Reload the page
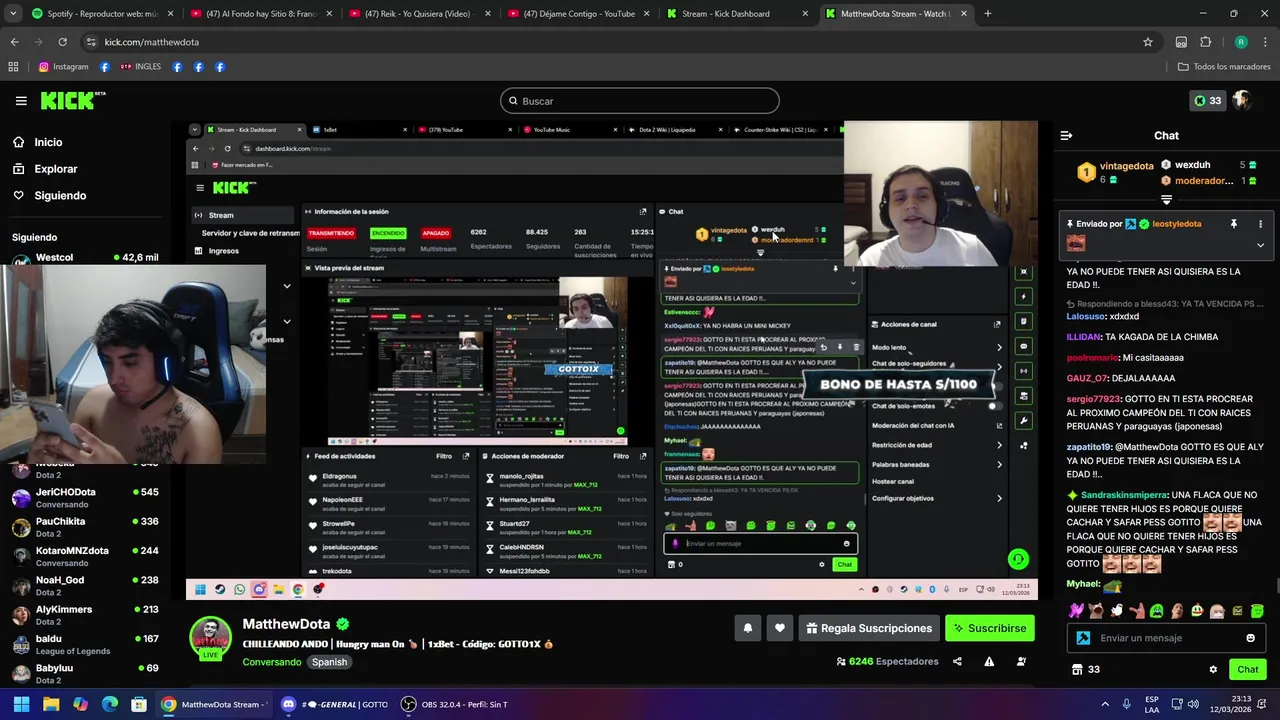The height and width of the screenshot is (720, 1280). [62, 42]
